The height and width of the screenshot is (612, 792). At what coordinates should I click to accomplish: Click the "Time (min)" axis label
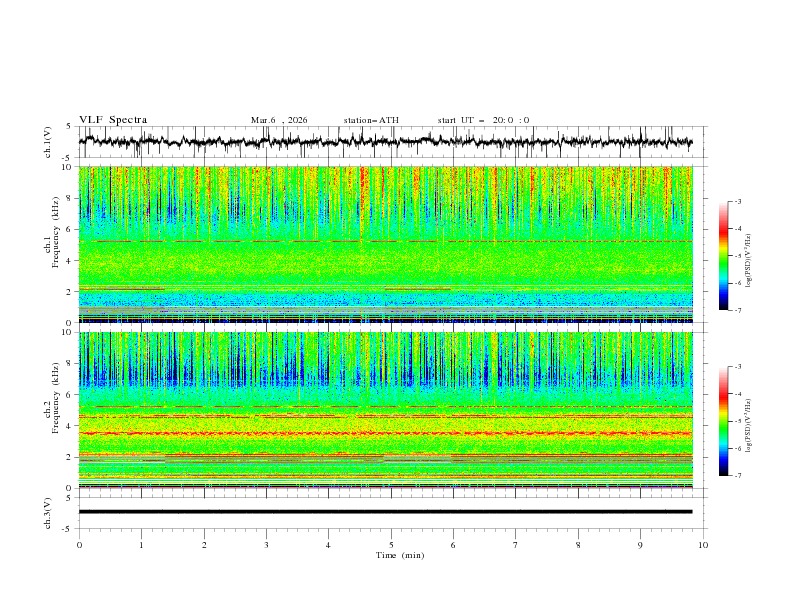(x=400, y=555)
